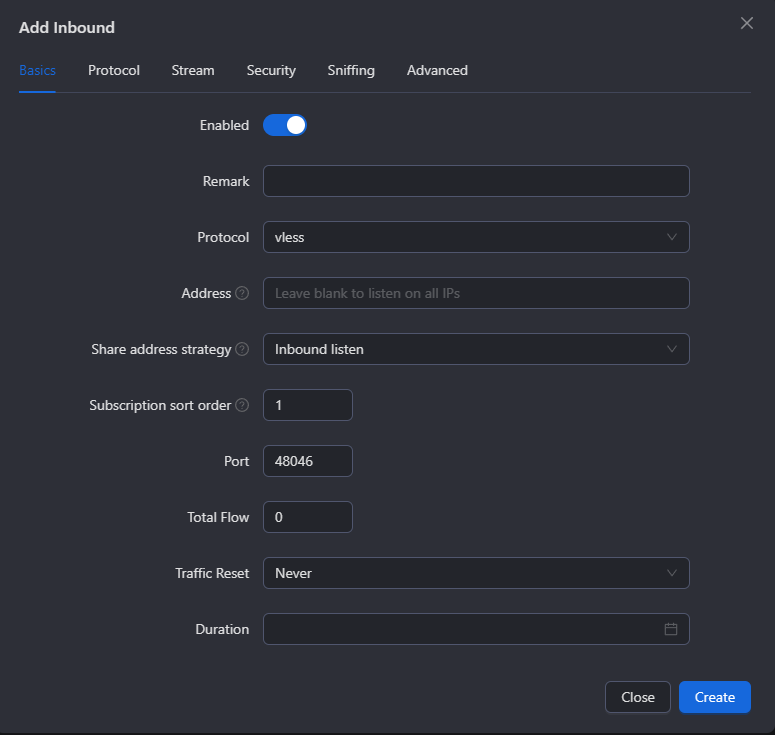Image resolution: width=775 pixels, height=735 pixels.
Task: Click the Protocol field label
Action: (223, 237)
